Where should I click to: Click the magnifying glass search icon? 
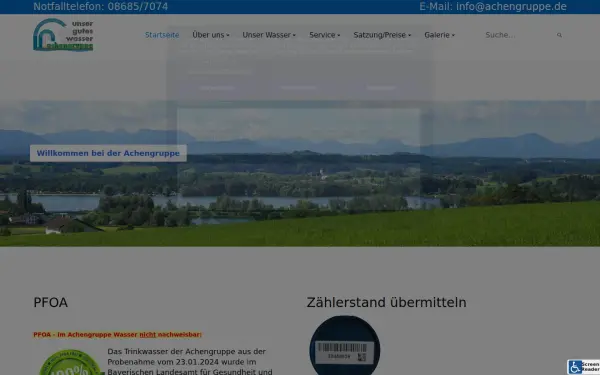coord(559,35)
